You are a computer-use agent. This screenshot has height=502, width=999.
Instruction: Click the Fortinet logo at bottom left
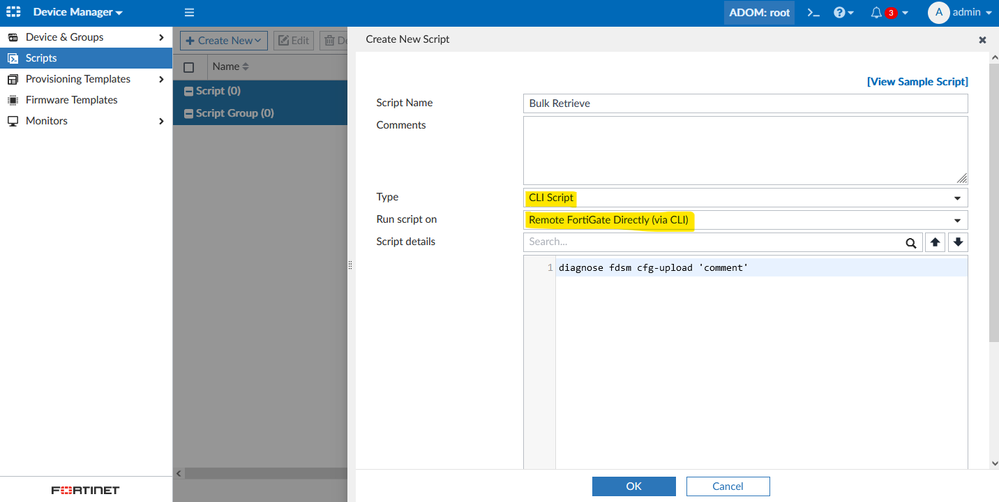pos(85,490)
